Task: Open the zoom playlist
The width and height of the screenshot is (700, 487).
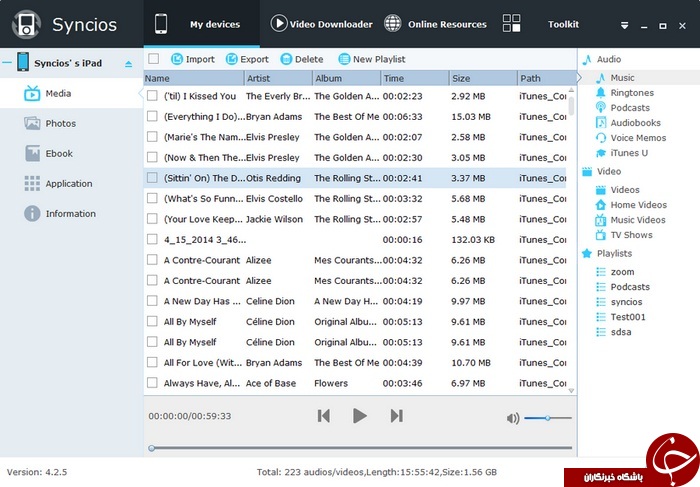Action: [622, 272]
